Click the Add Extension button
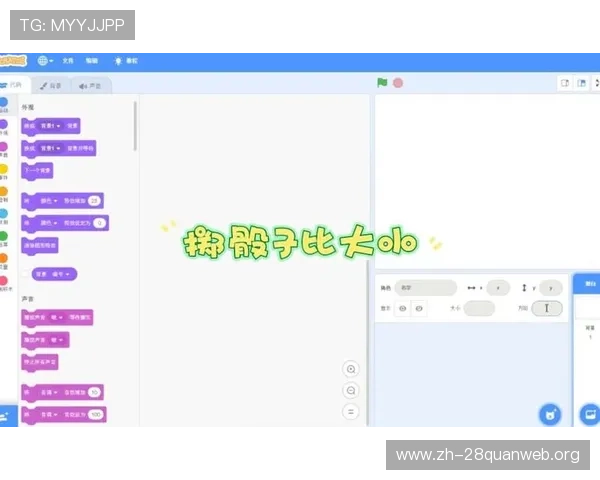Screen dimensions: 600x480 pos(8,416)
